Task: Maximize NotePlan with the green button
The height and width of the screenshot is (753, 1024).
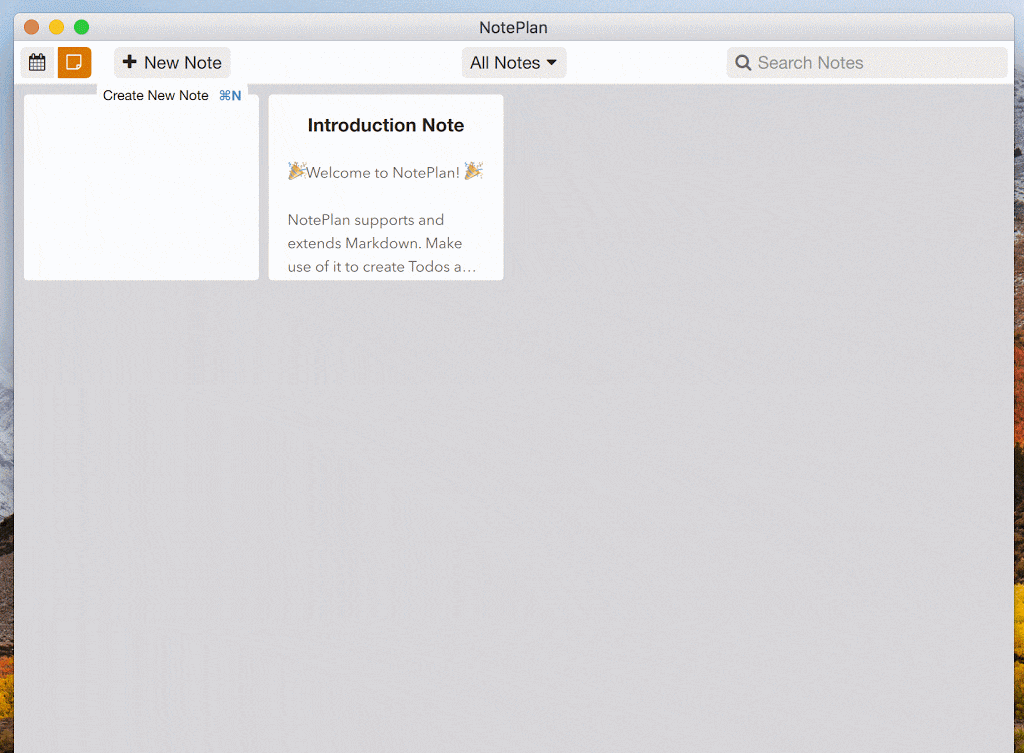Action: (82, 27)
